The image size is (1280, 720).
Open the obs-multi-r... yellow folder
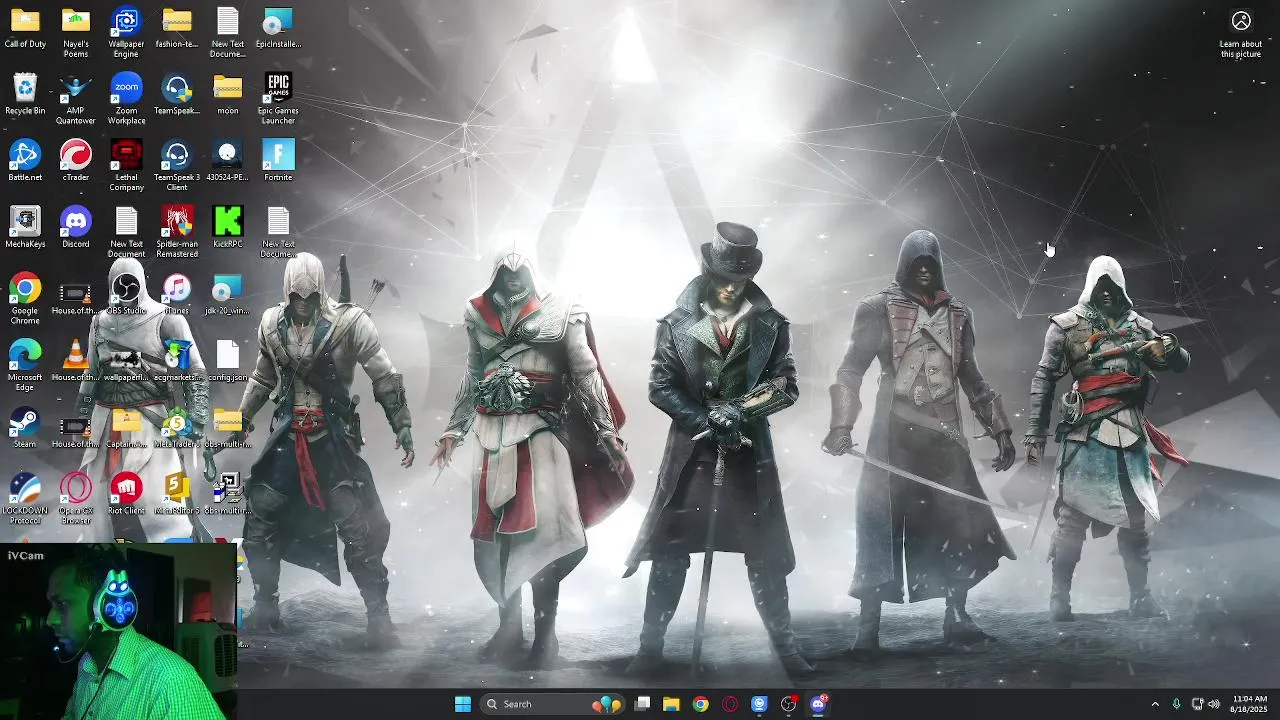point(228,428)
